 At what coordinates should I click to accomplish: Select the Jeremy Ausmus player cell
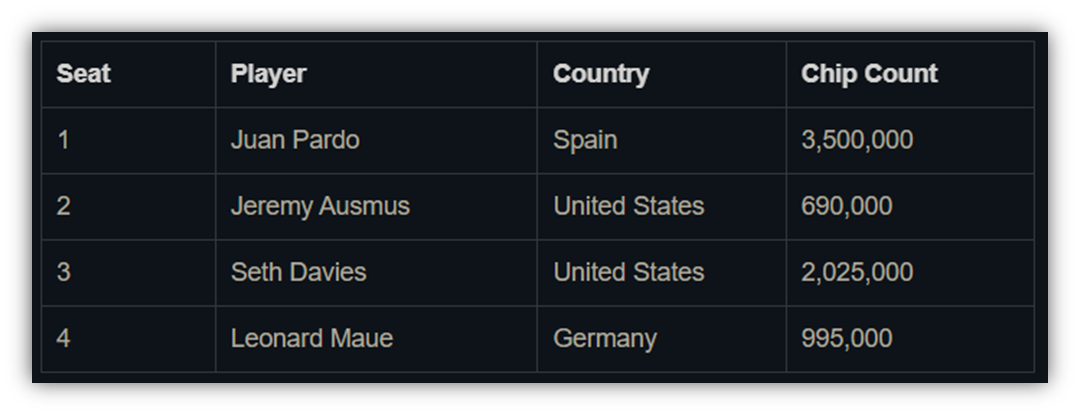coord(376,206)
